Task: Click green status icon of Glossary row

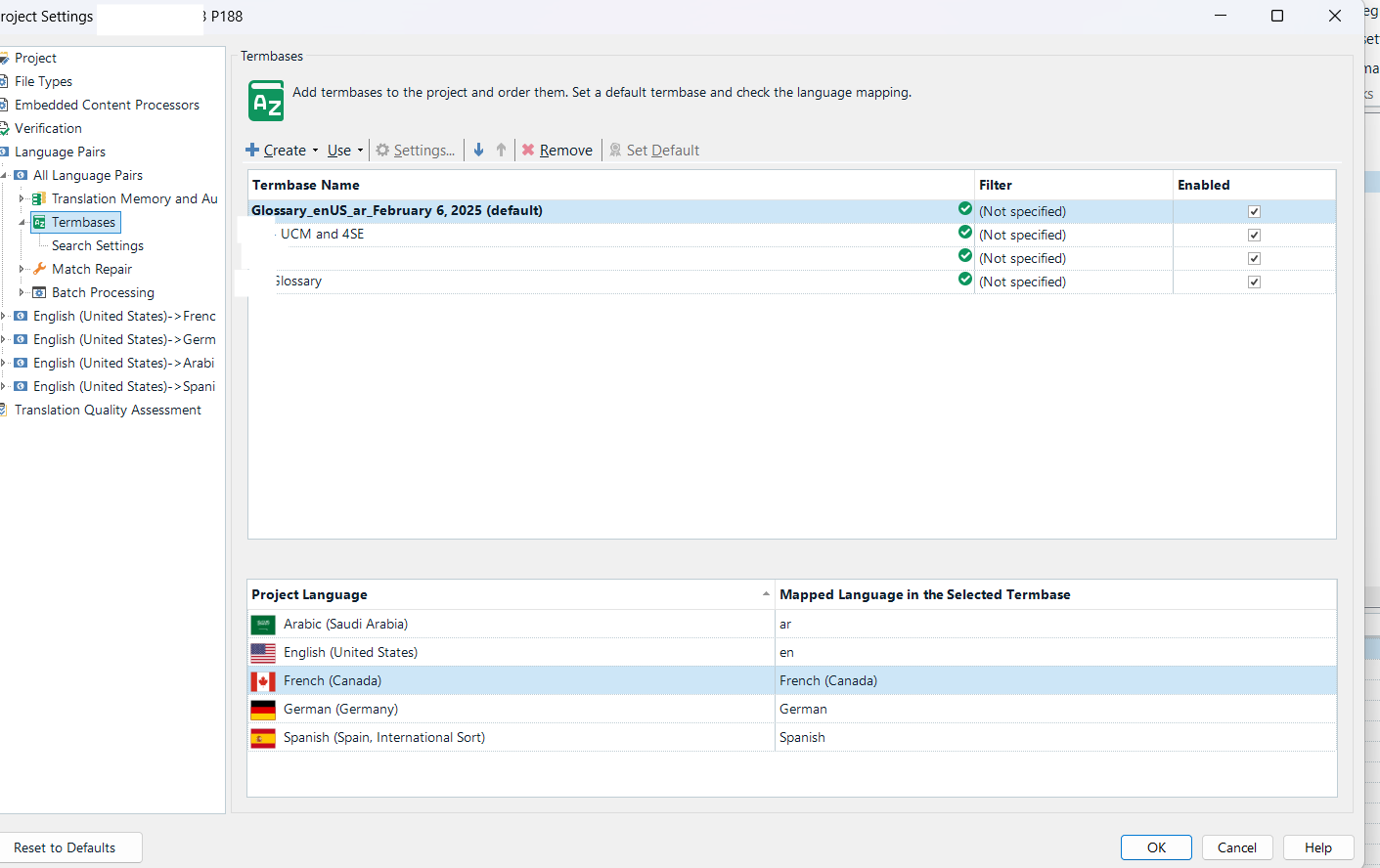Action: click(965, 279)
